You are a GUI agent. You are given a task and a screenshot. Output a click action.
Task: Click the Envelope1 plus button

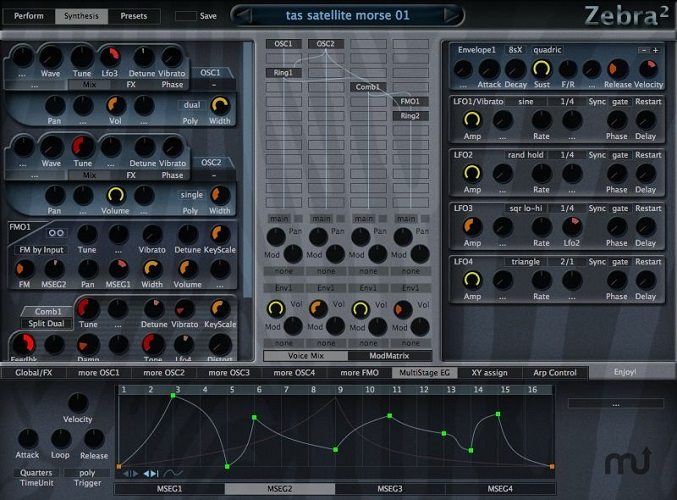click(656, 49)
